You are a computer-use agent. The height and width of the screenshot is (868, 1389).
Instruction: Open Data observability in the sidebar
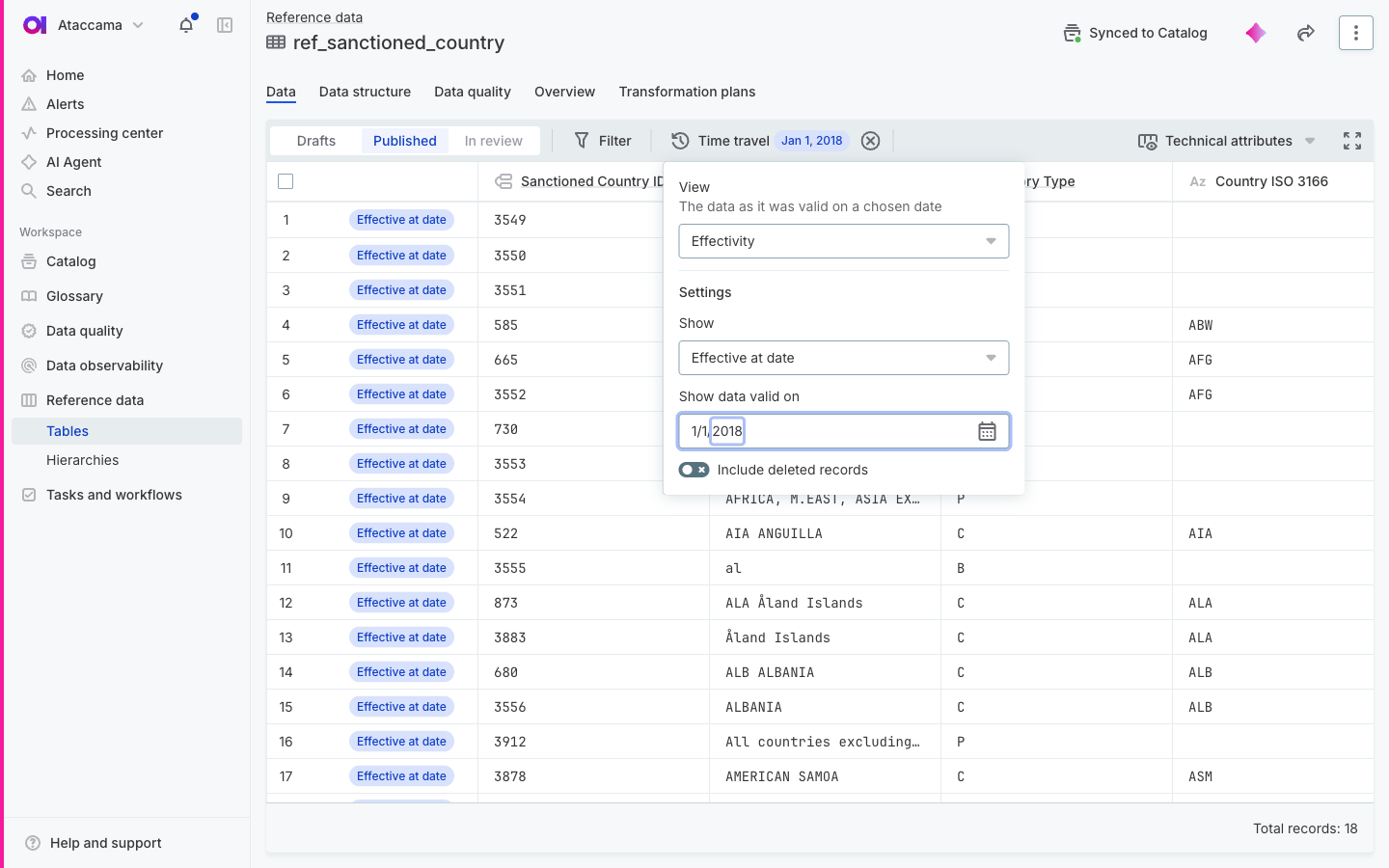pyautogui.click(x=104, y=366)
